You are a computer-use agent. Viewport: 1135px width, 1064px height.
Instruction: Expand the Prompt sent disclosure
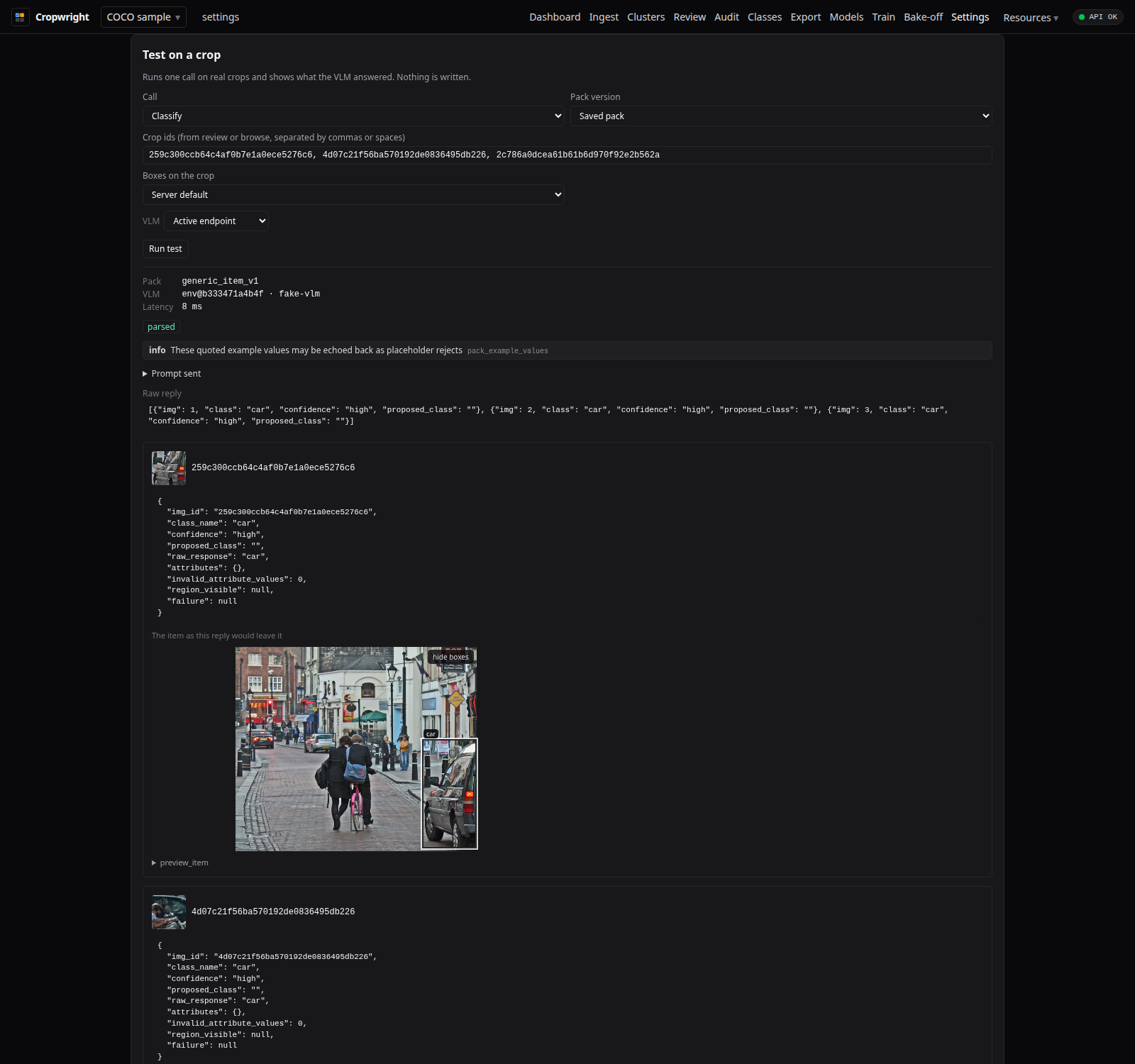[x=172, y=374]
